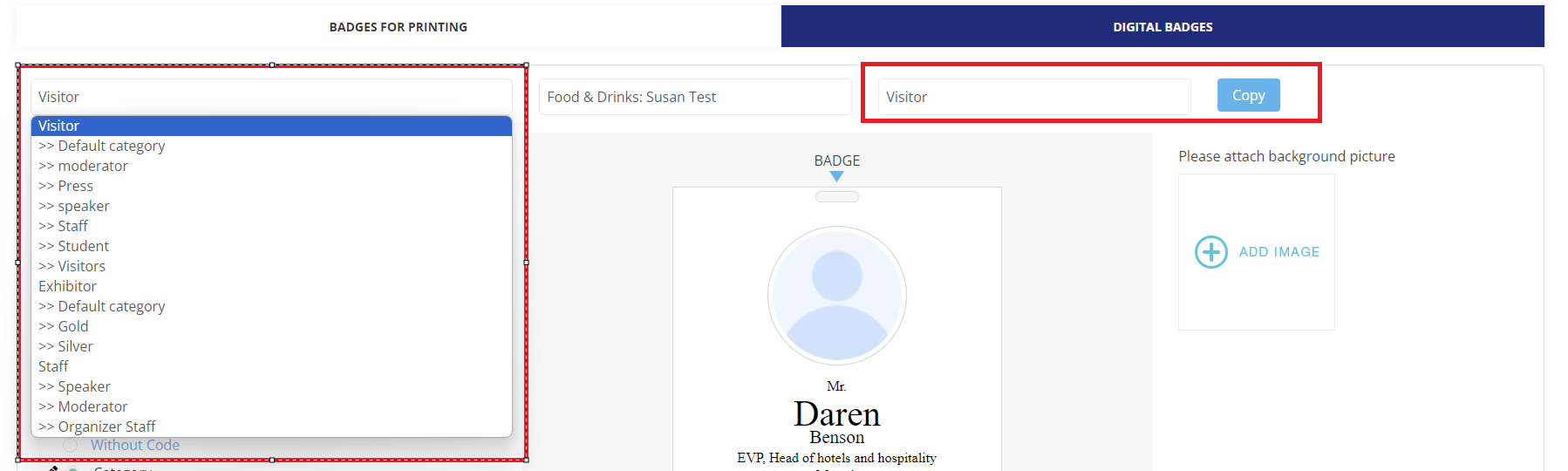Click the profile avatar placeholder on the badge
The height and width of the screenshot is (471, 1568).
click(x=836, y=296)
